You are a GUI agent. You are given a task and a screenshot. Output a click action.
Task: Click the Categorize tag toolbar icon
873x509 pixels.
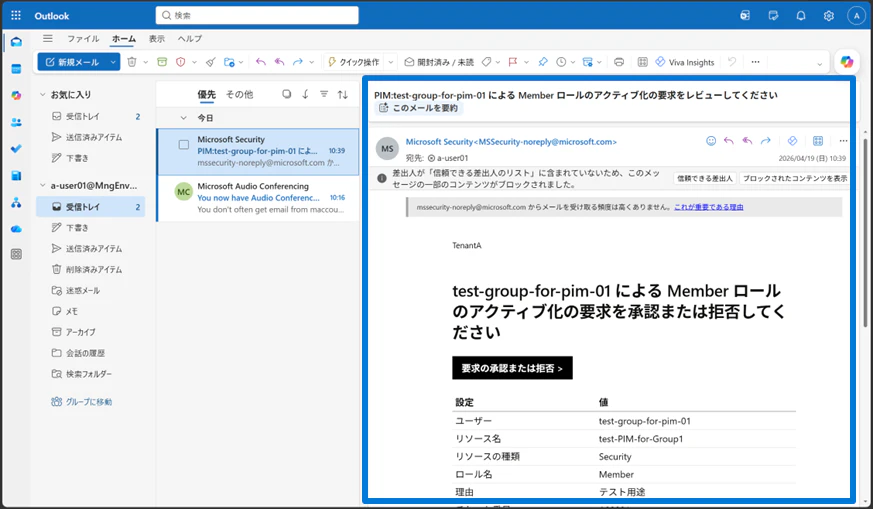[486, 62]
